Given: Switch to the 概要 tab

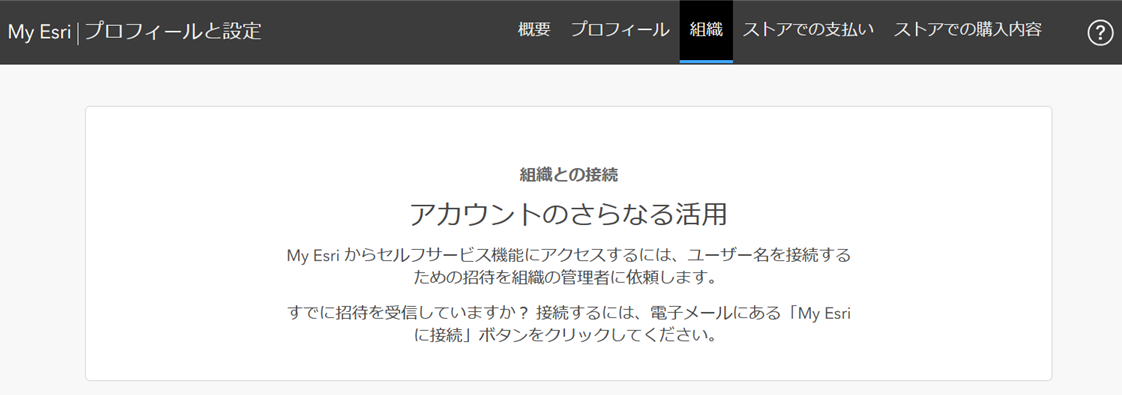Looking at the screenshot, I should (534, 30).
